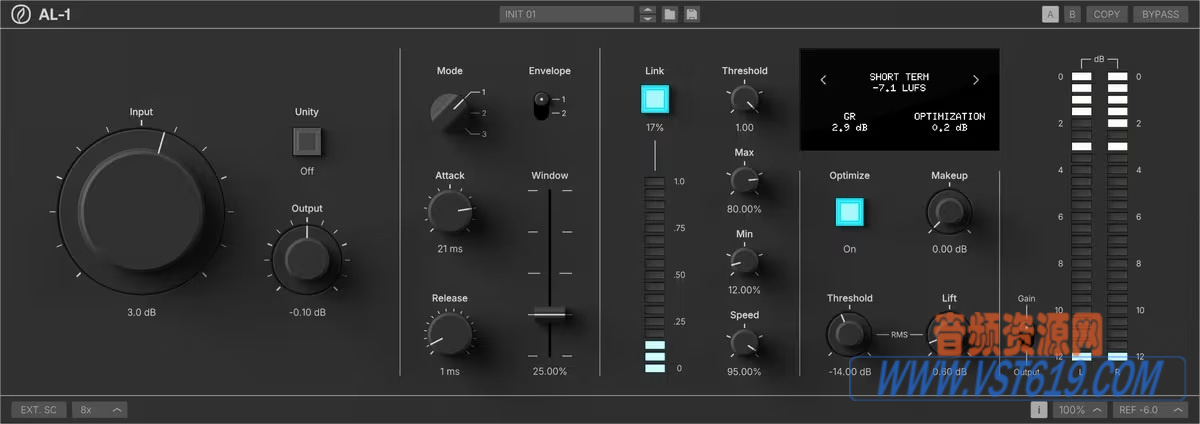Click the link amount meter column
The image size is (1200, 424).
click(655, 275)
